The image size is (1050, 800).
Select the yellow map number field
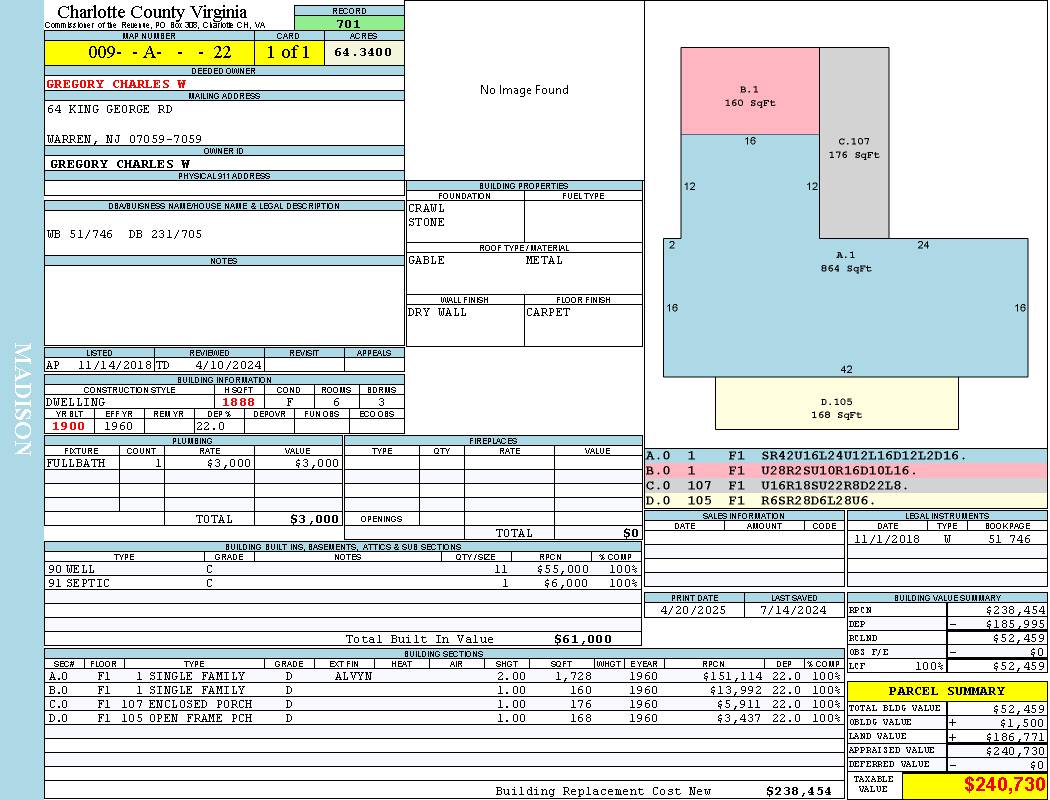click(x=149, y=53)
